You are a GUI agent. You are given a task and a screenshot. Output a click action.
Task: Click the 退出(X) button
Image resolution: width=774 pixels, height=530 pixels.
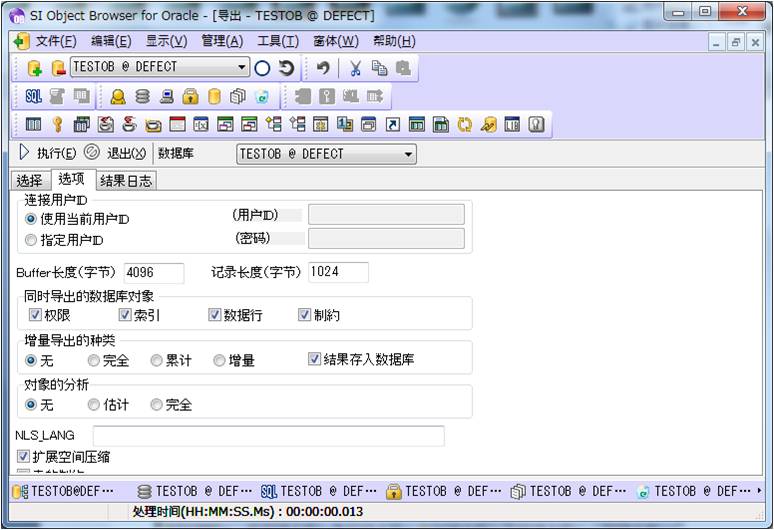115,153
